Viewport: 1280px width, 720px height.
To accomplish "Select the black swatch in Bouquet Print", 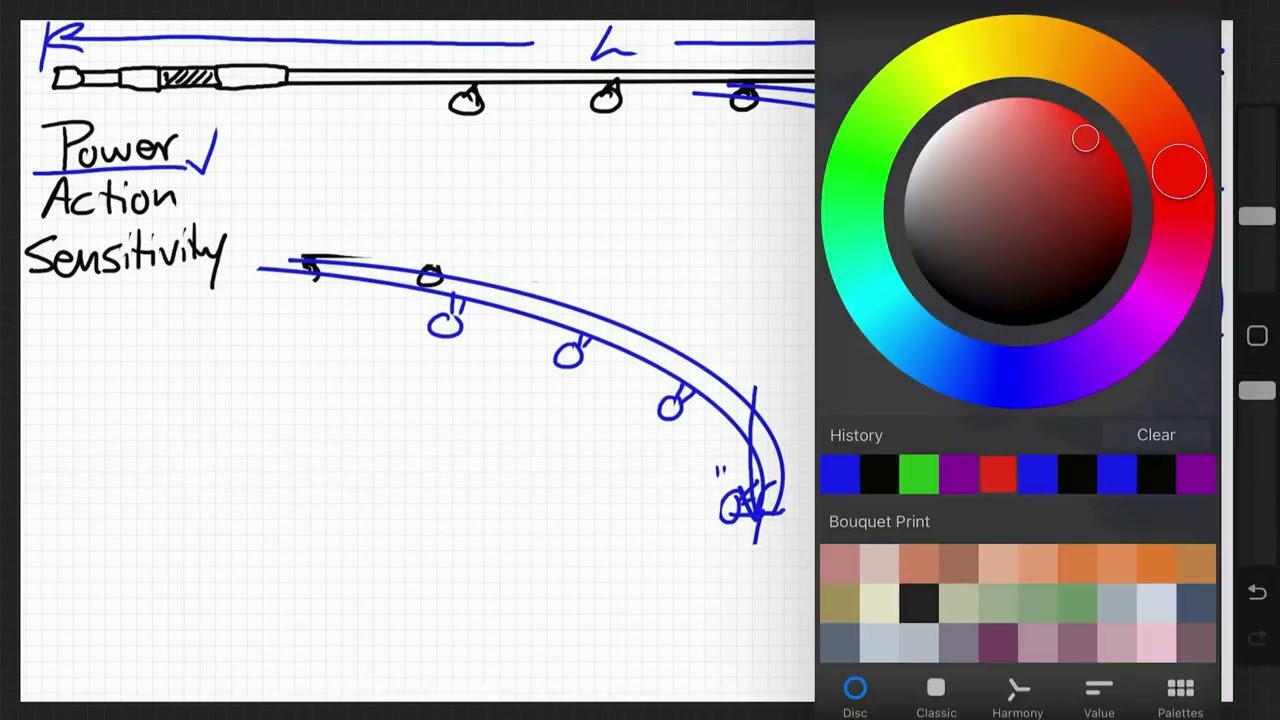I will (x=919, y=603).
